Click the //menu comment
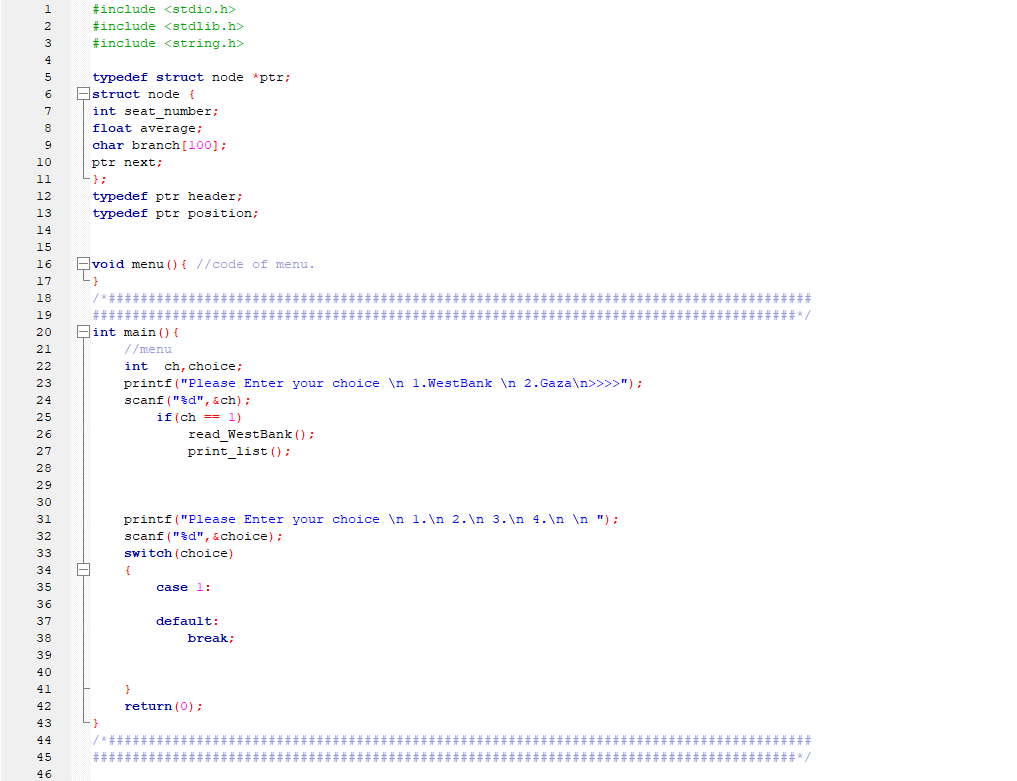The image size is (1017, 781). coord(147,348)
